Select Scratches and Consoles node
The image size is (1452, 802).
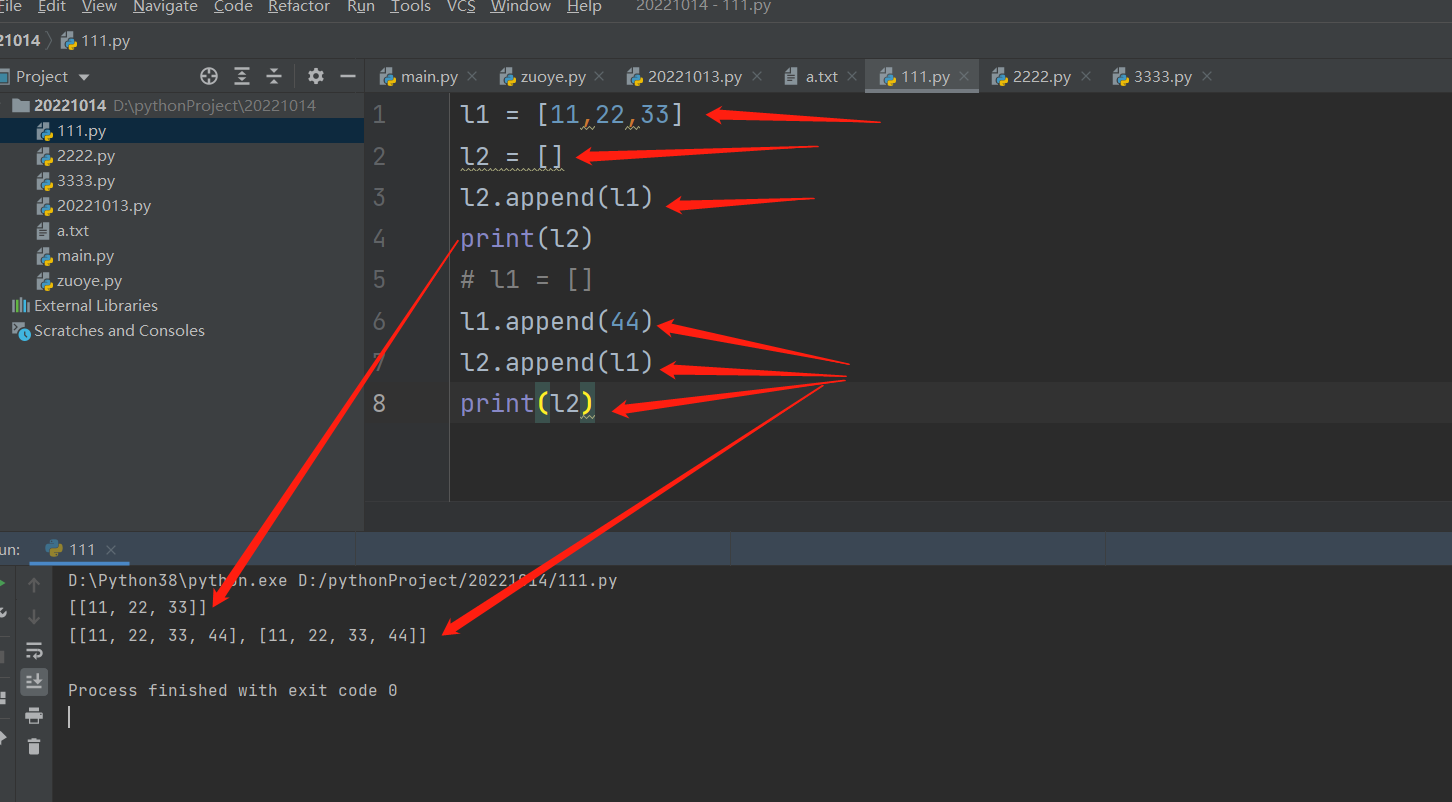click(x=182, y=331)
